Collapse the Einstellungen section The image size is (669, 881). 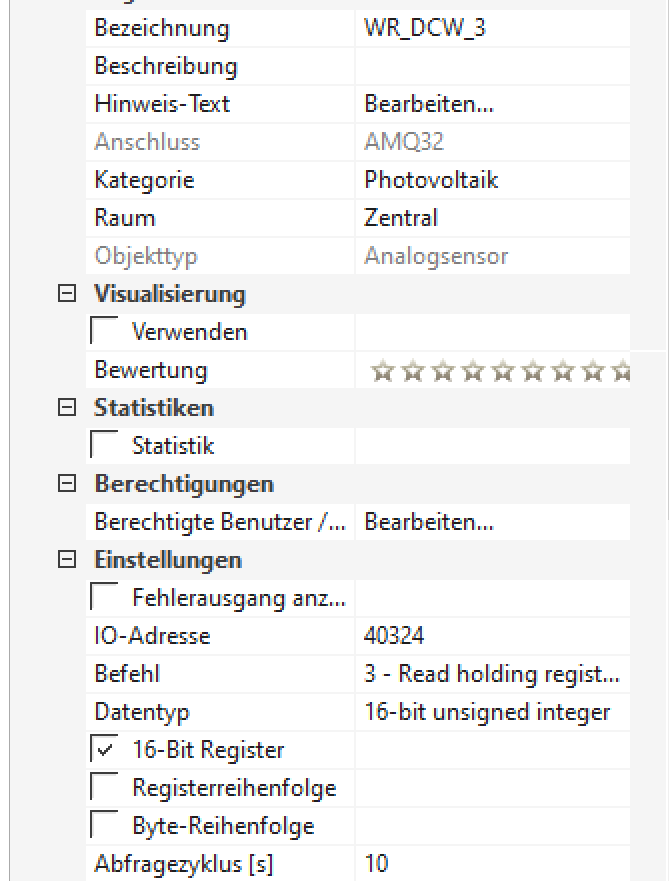pyautogui.click(x=65, y=560)
